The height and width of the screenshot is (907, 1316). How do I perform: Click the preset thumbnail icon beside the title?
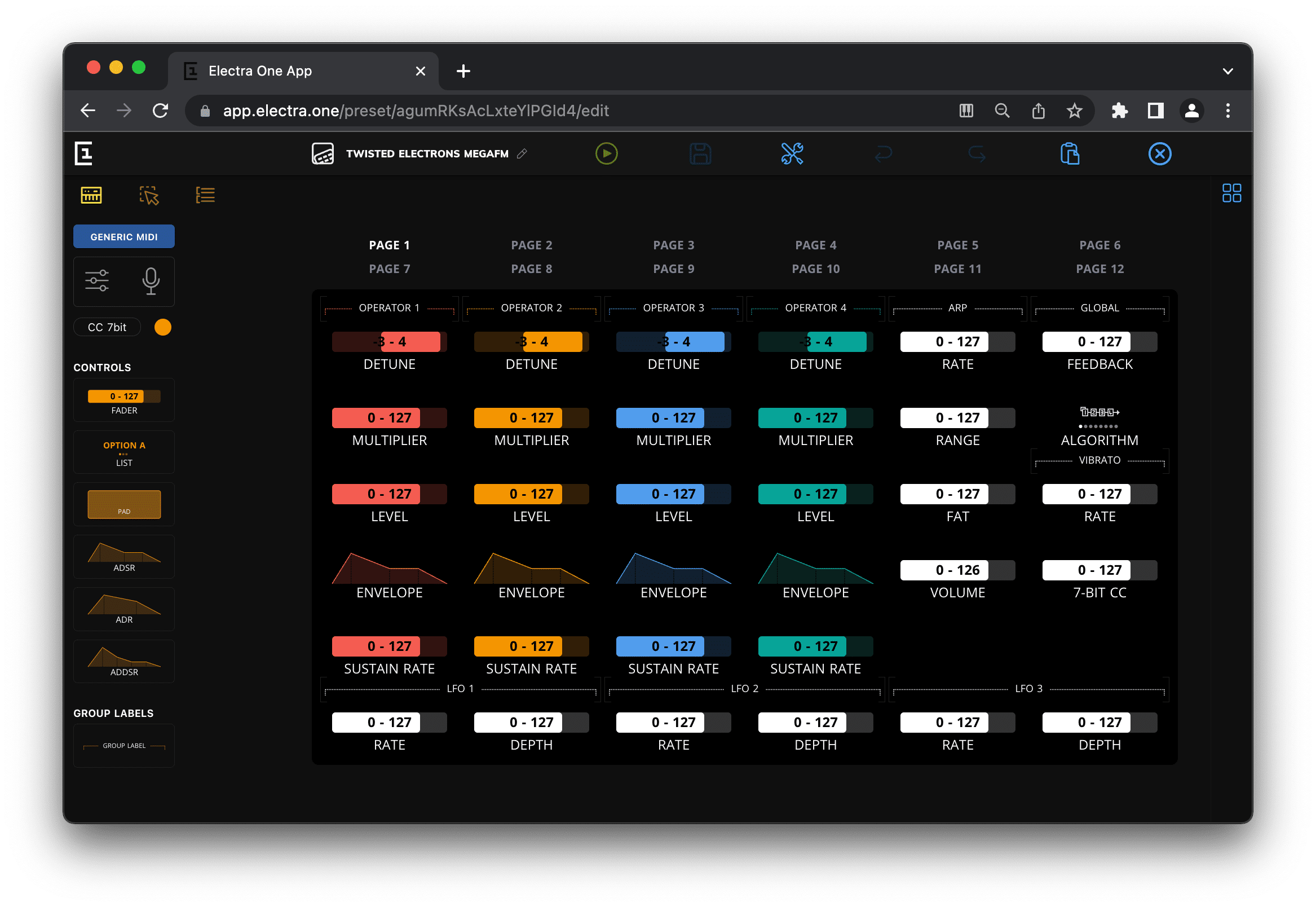pyautogui.click(x=323, y=153)
